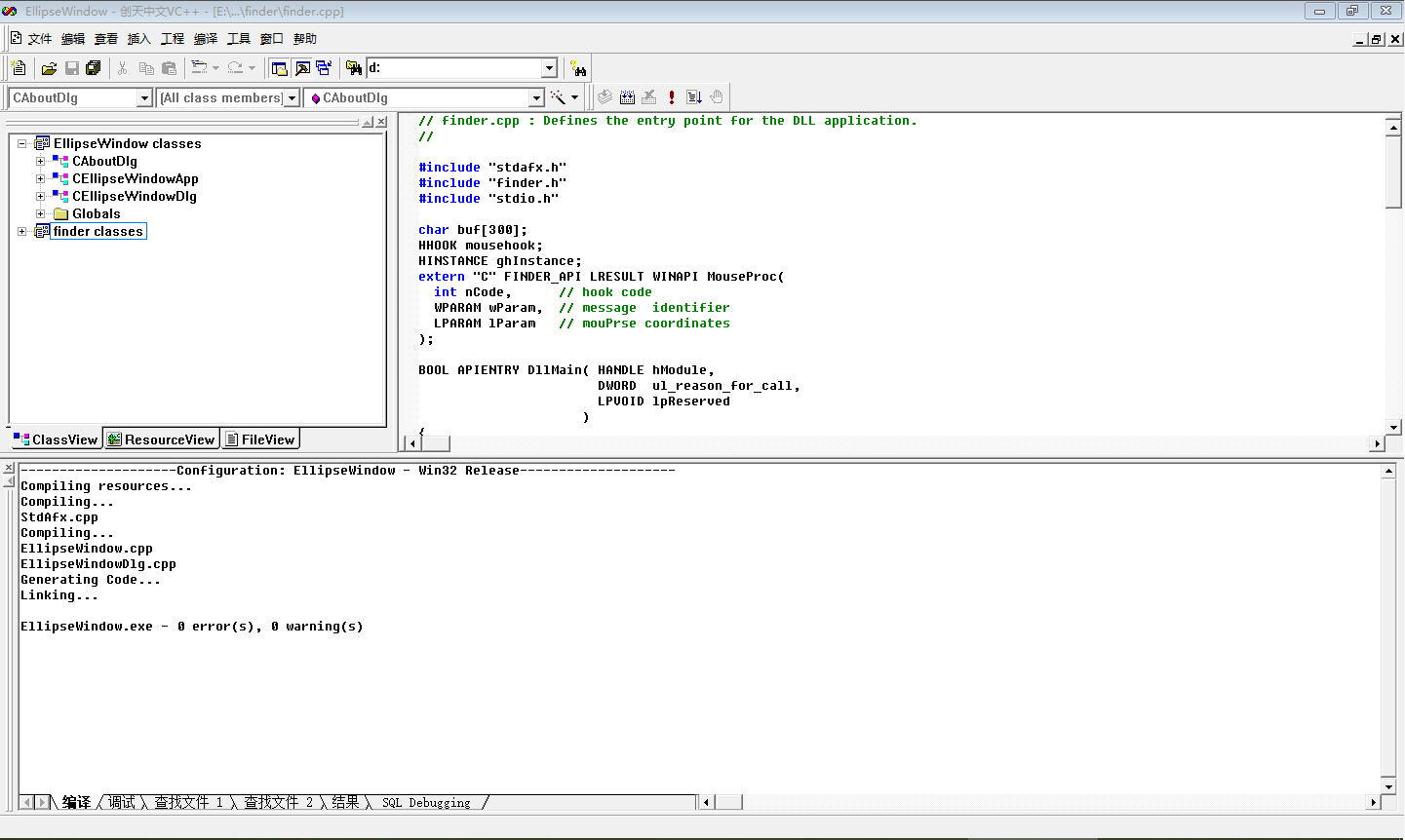Image resolution: width=1405 pixels, height=840 pixels.
Task: Click the code editor scroll-right arrow
Action: click(x=1377, y=443)
